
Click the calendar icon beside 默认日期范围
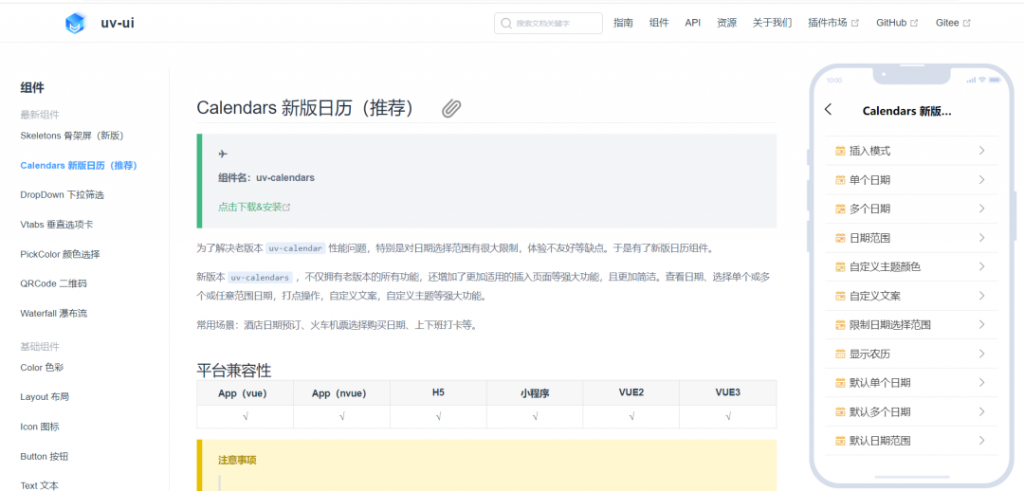840,441
